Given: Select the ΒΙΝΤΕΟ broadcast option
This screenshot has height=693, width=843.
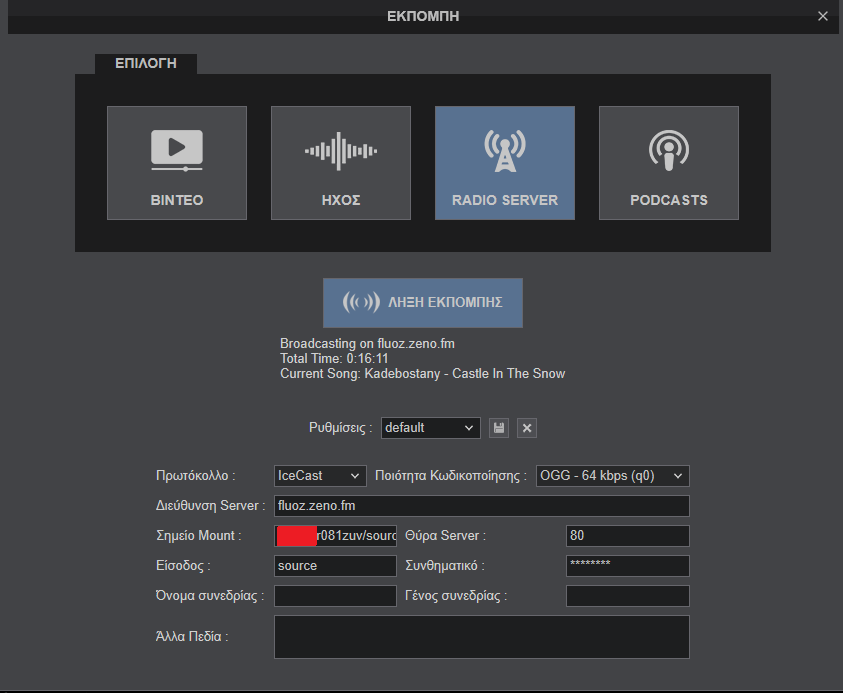Looking at the screenshot, I should pos(177,163).
